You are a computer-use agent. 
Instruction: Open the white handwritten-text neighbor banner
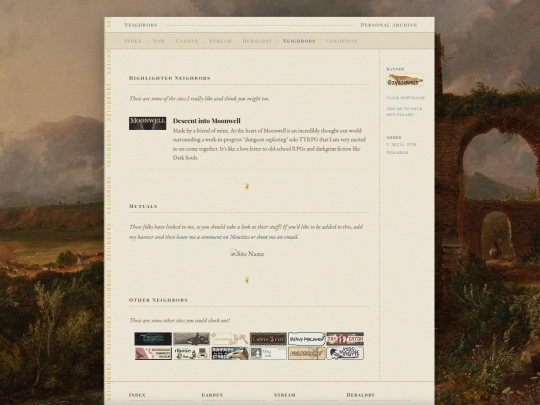pos(307,339)
